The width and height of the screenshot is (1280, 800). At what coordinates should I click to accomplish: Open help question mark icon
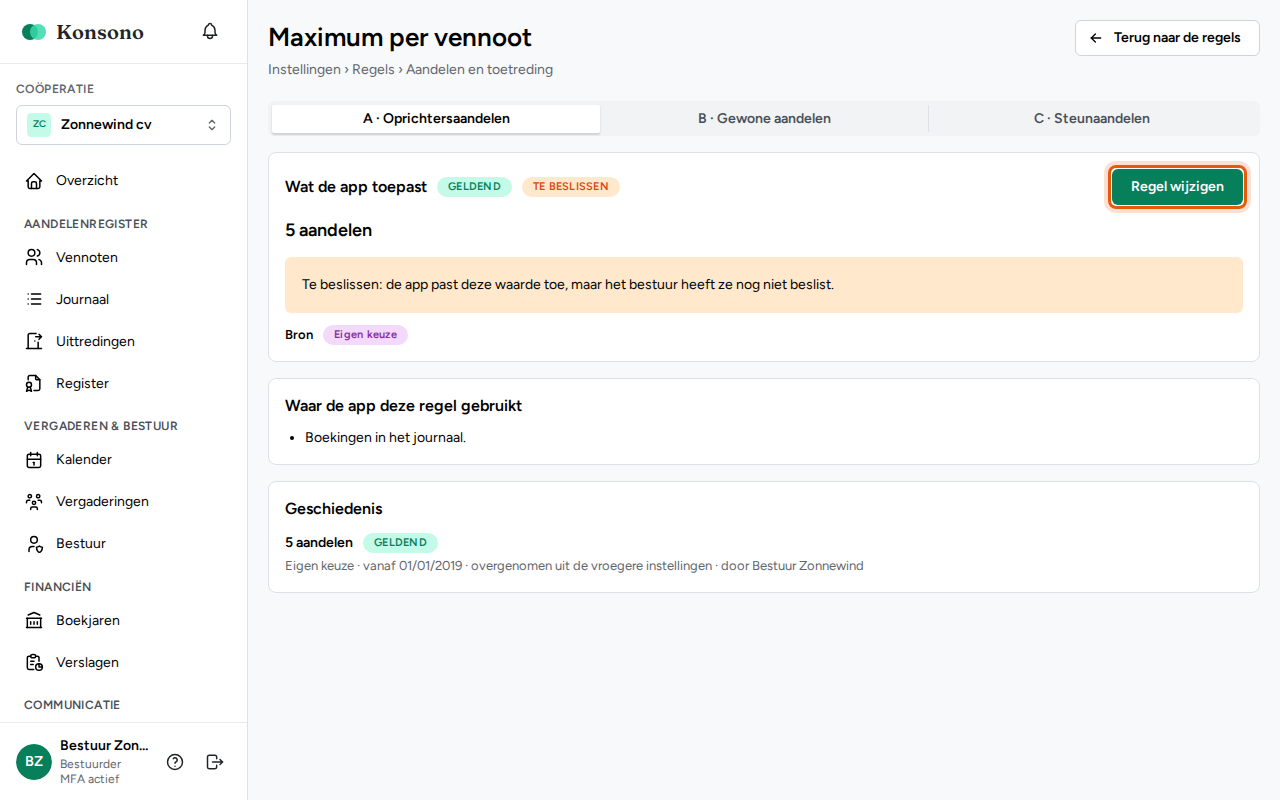[x=175, y=762]
